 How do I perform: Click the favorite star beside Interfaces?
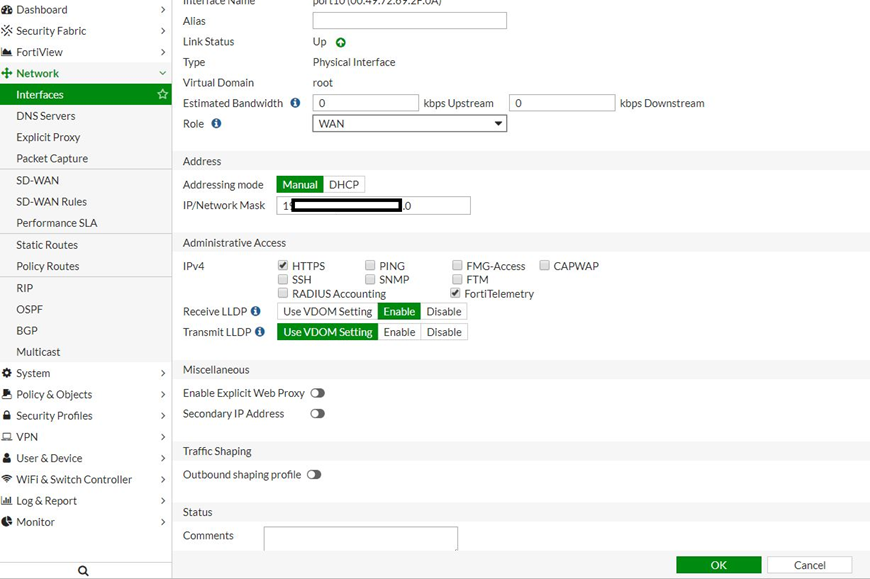pyautogui.click(x=162, y=95)
